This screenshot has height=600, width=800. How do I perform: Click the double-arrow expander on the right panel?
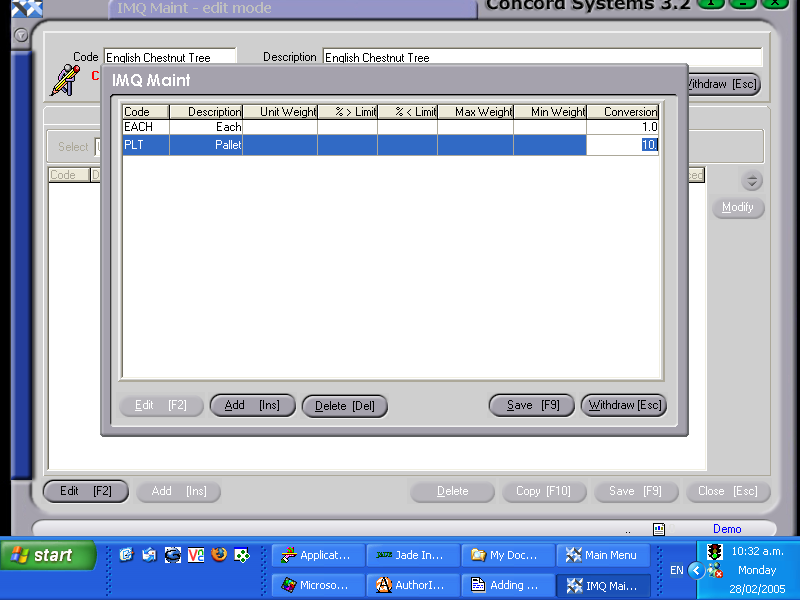[753, 181]
